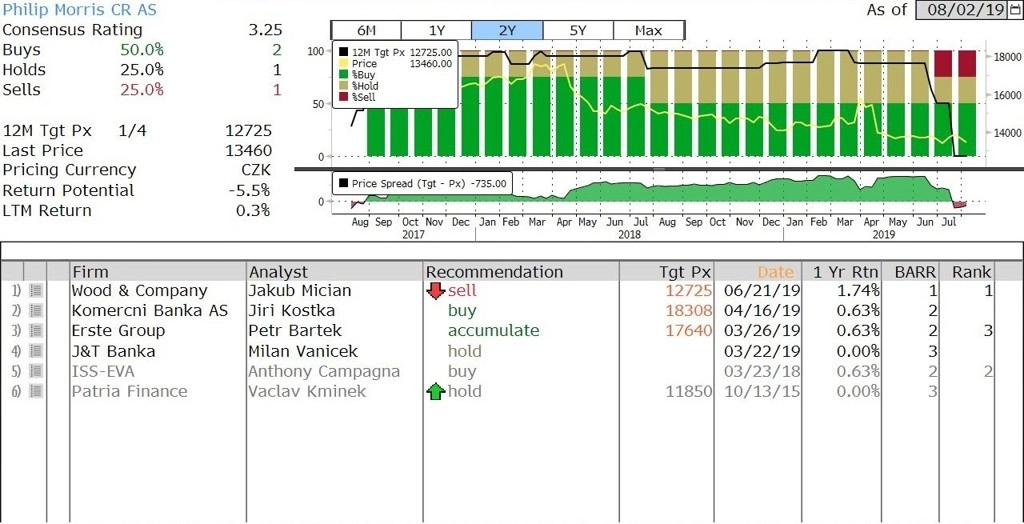This screenshot has height=524, width=1024.
Task: Click the Return Potential value -5.5%
Action: (249, 191)
